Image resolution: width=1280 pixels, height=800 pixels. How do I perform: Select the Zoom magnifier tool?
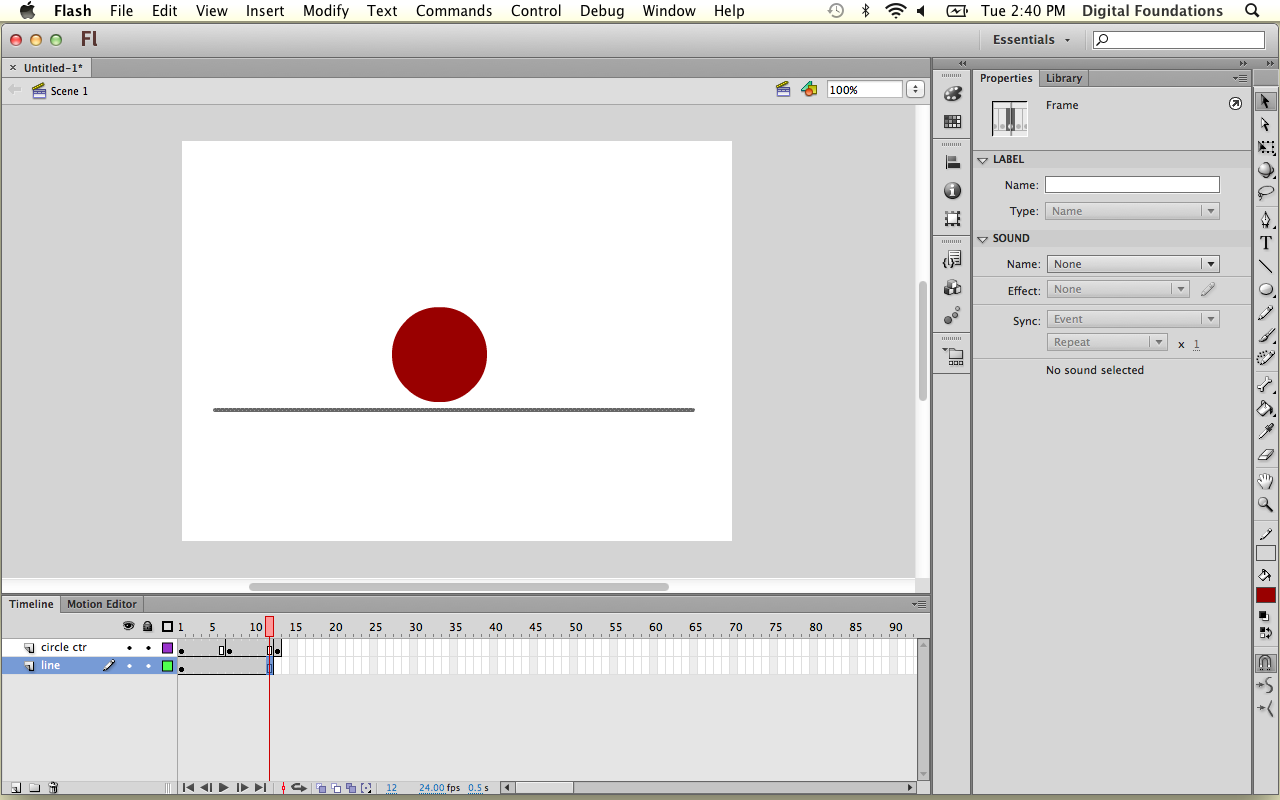[x=1265, y=505]
